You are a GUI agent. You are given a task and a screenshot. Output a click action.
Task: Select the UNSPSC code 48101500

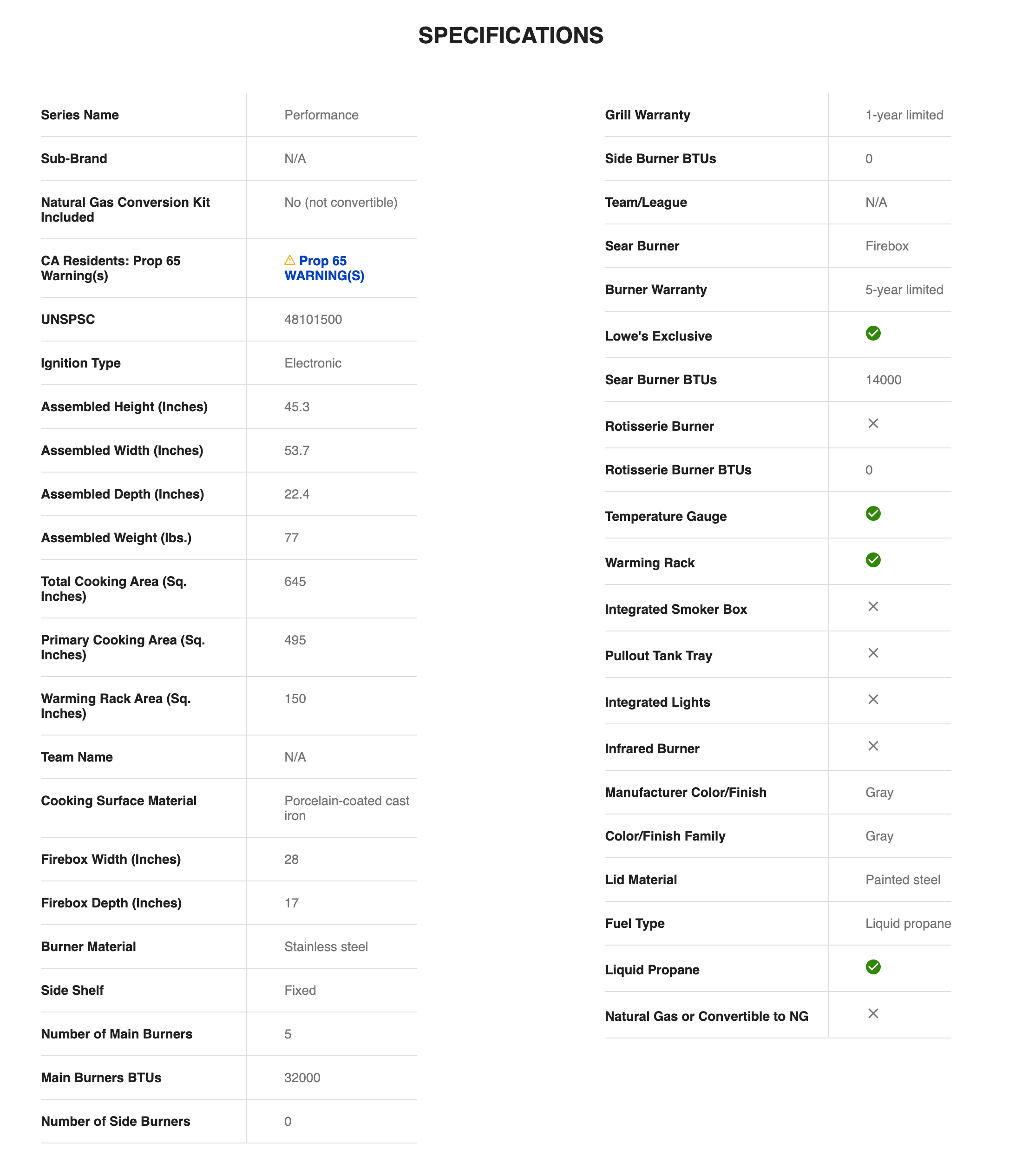(313, 319)
